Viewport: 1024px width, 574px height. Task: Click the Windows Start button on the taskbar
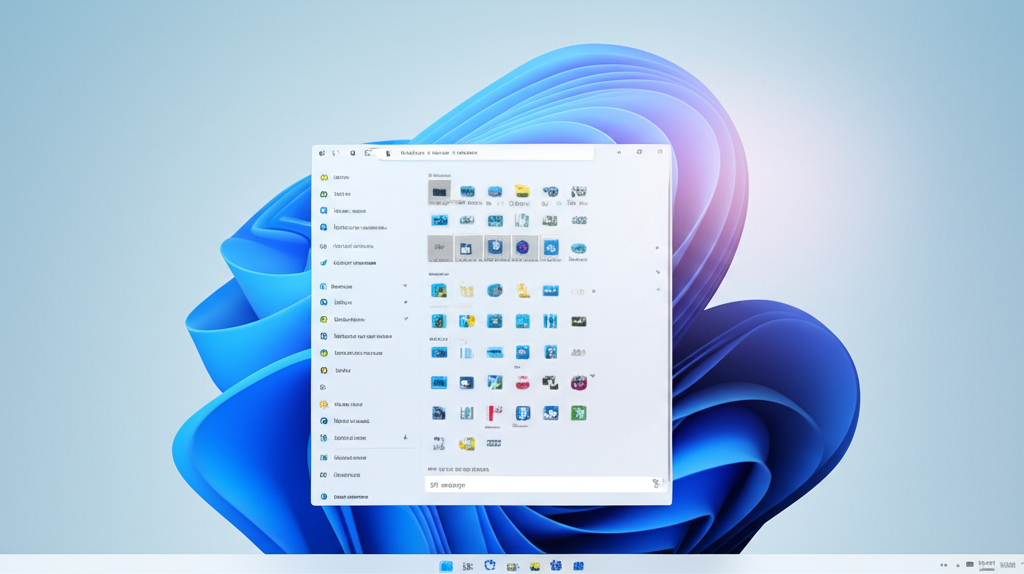447,566
